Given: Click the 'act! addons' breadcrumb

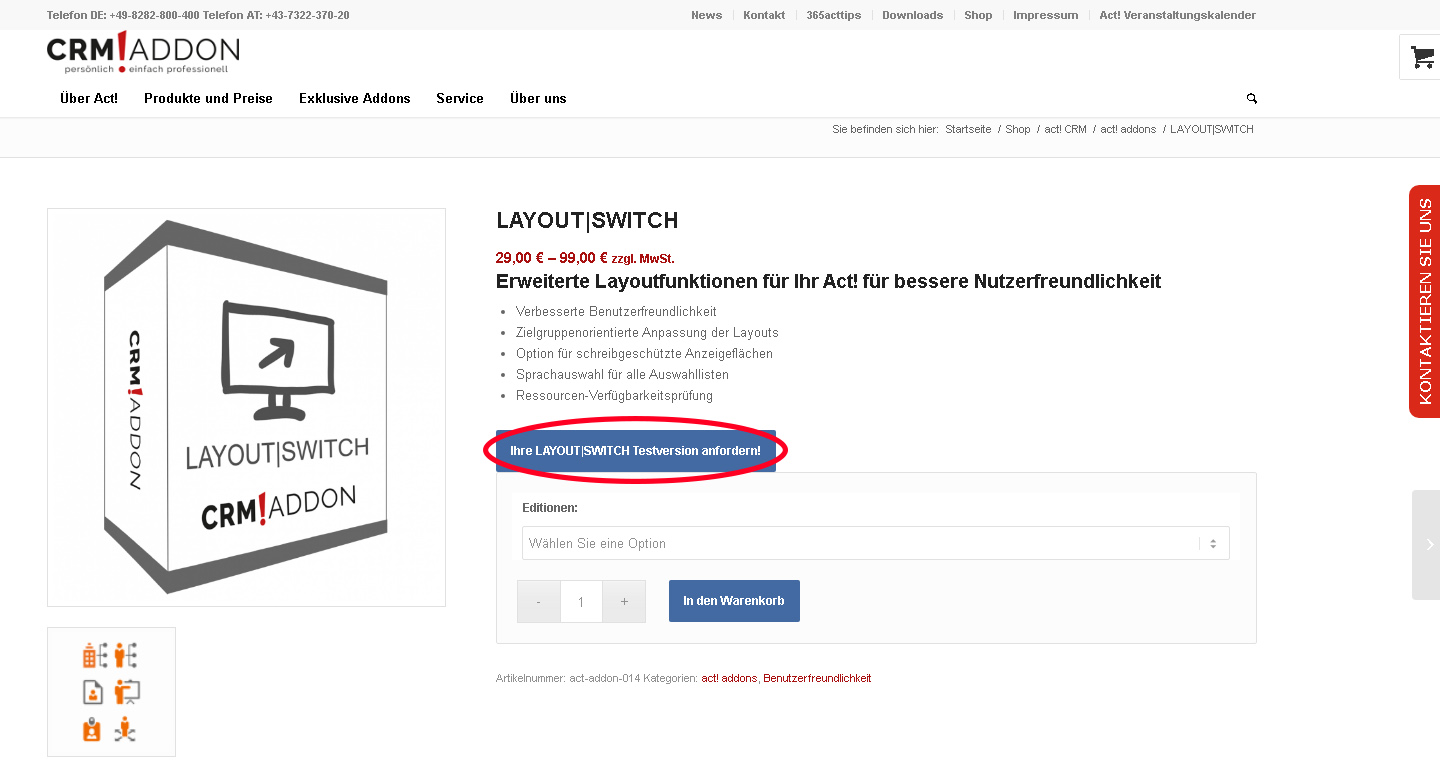Looking at the screenshot, I should (1128, 129).
